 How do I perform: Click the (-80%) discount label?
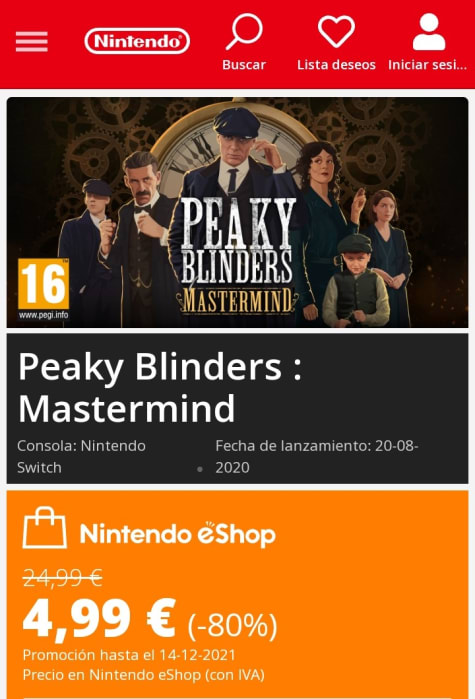coord(232,625)
